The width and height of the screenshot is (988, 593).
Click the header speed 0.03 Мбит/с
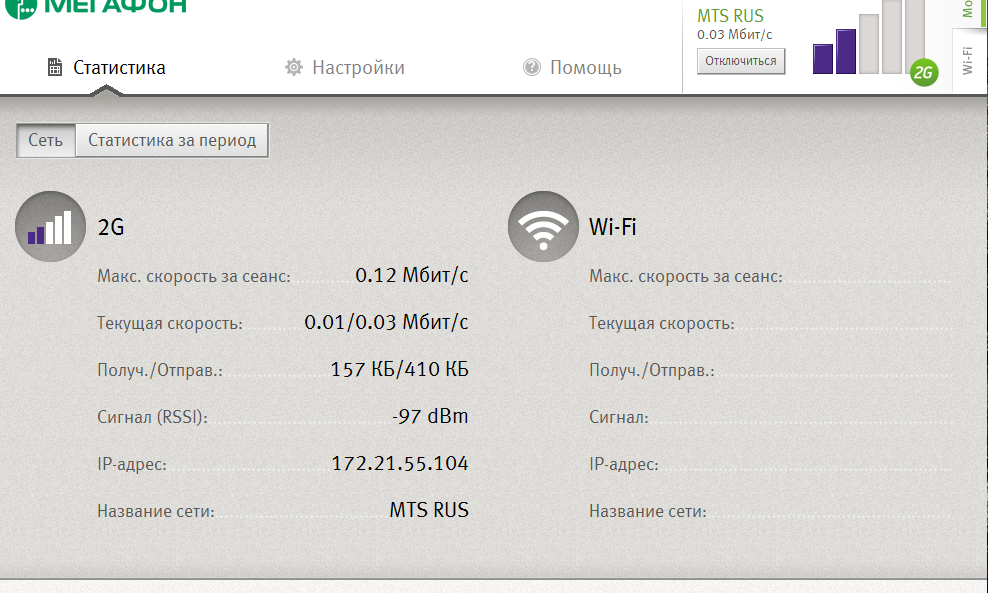coord(735,35)
